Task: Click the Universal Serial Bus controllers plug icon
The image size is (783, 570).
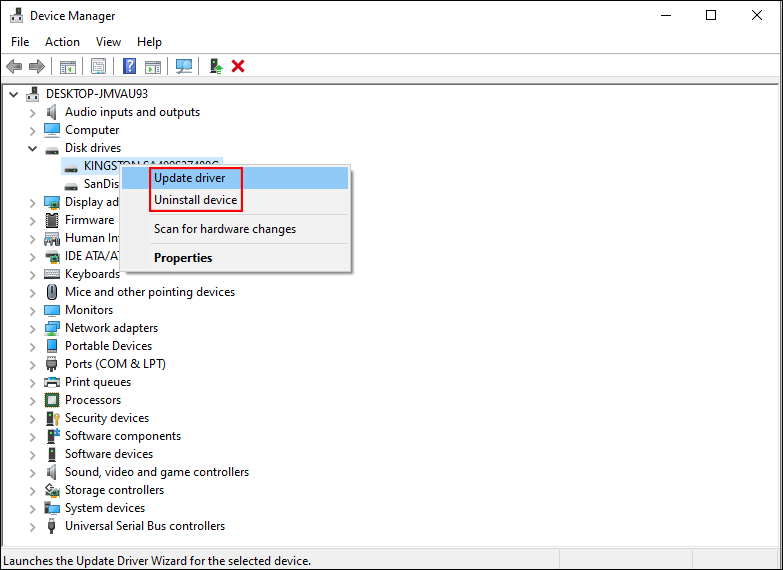Action: [x=51, y=526]
